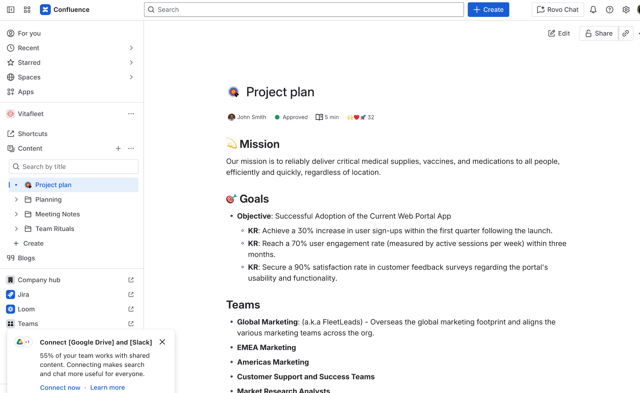Viewport: 640px width, 393px height.
Task: Click the blue Create button
Action: point(488,9)
